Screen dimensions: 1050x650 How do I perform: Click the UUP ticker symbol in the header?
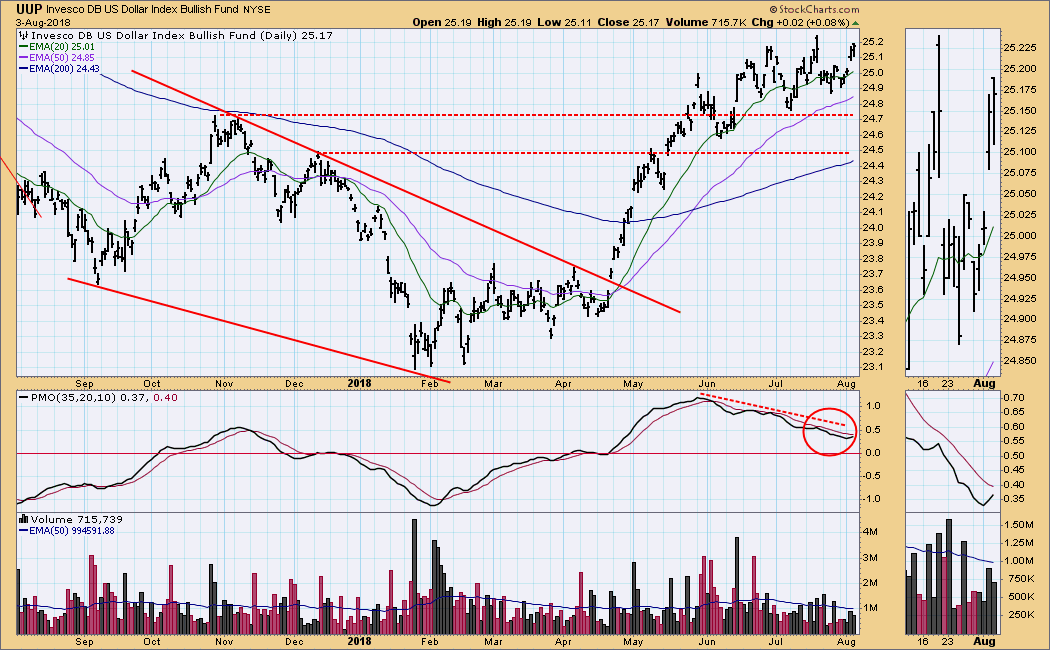(x=29, y=9)
